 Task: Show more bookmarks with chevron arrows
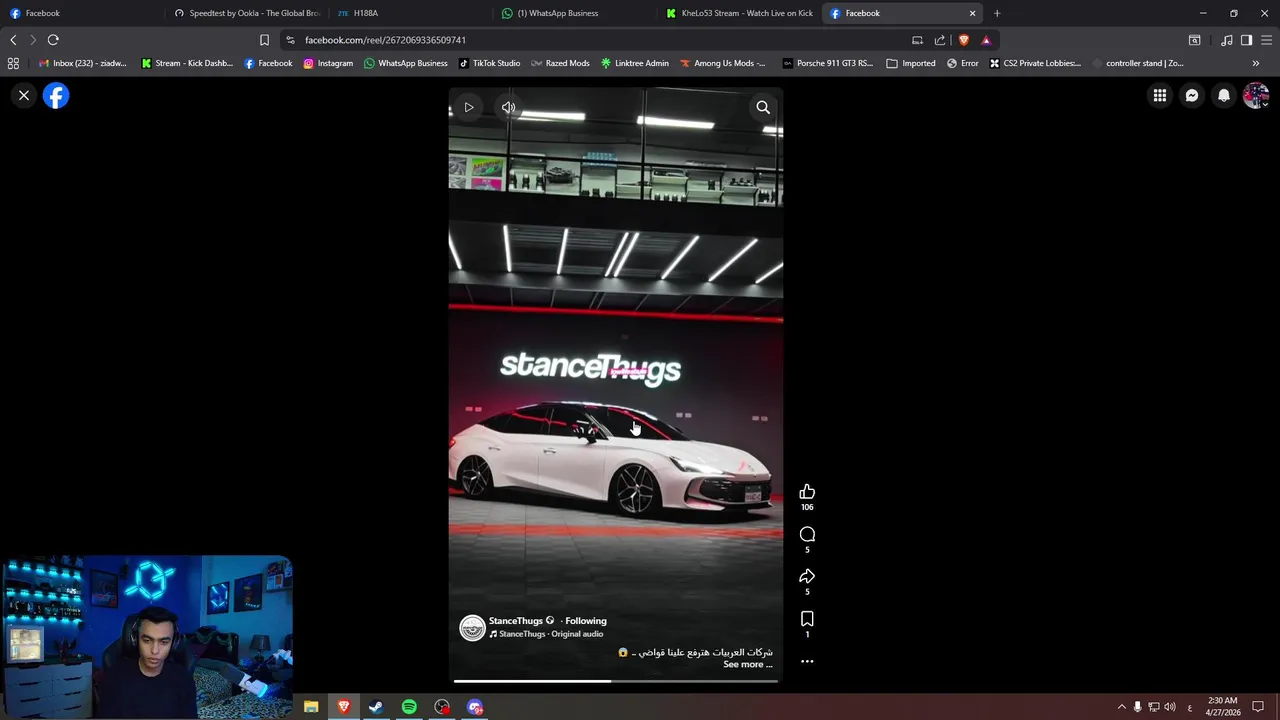(x=1256, y=63)
